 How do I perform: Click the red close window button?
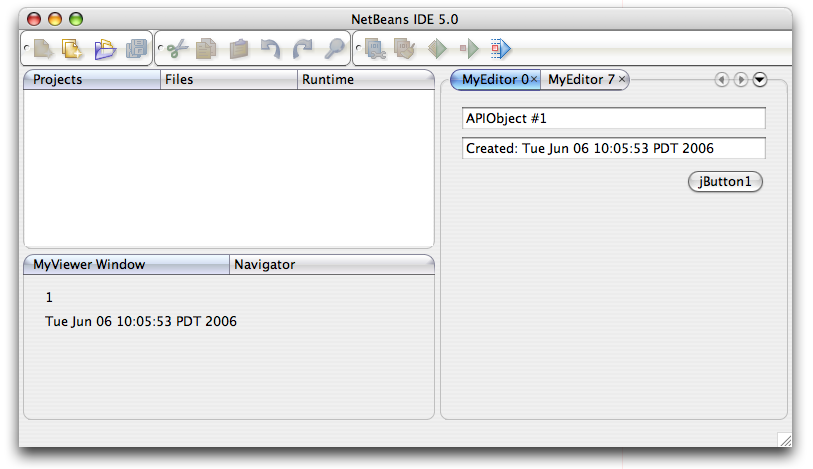[x=34, y=20]
